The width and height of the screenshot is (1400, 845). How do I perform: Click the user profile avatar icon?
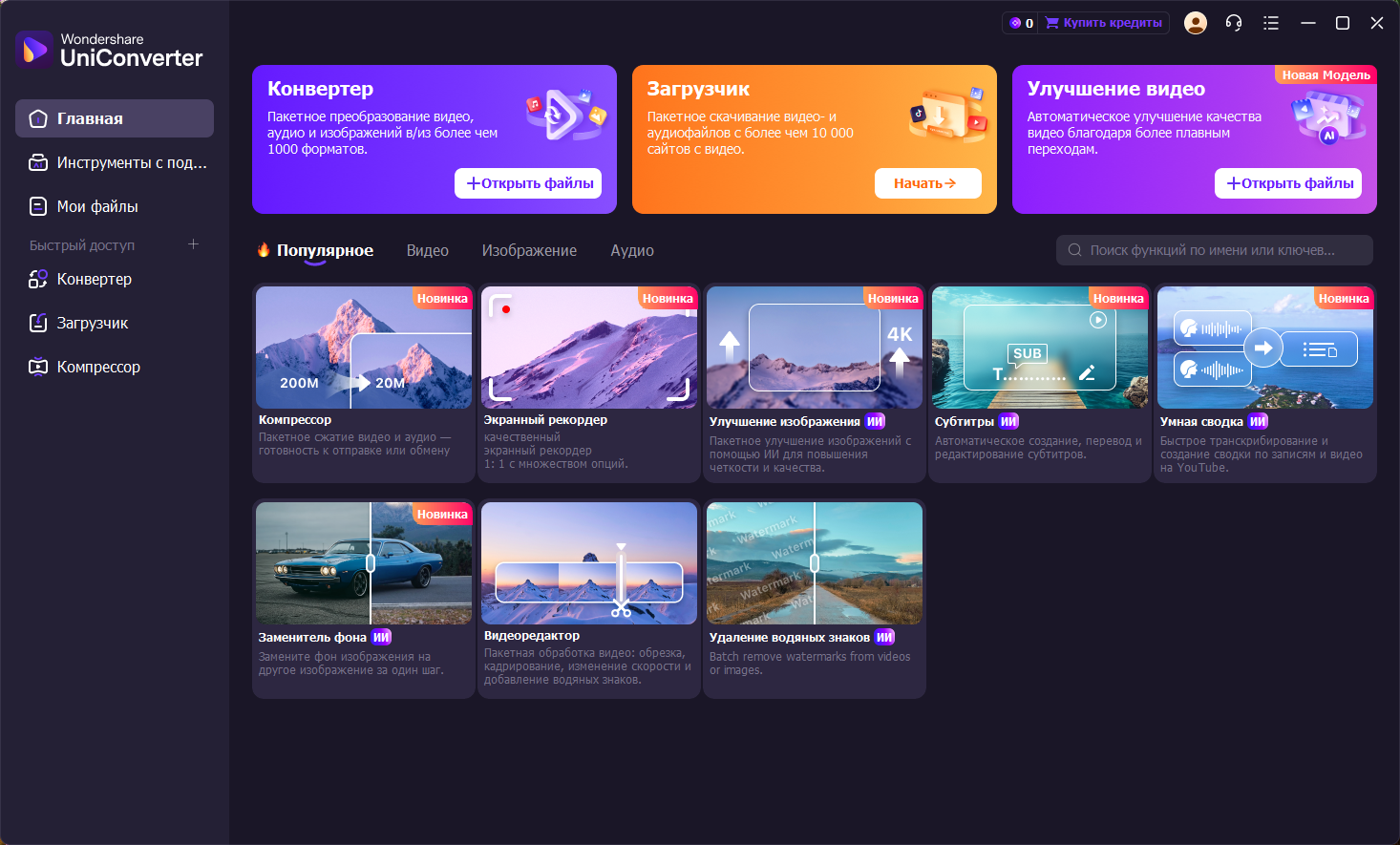pos(1195,23)
